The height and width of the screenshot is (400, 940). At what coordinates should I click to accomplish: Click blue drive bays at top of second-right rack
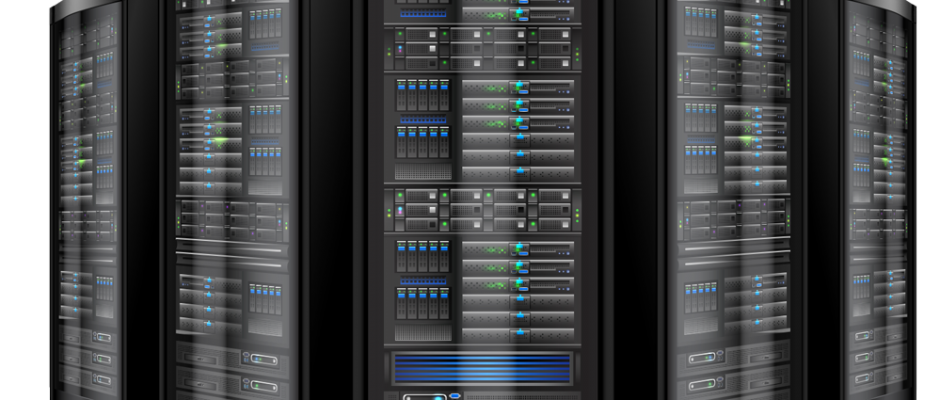click(x=700, y=30)
